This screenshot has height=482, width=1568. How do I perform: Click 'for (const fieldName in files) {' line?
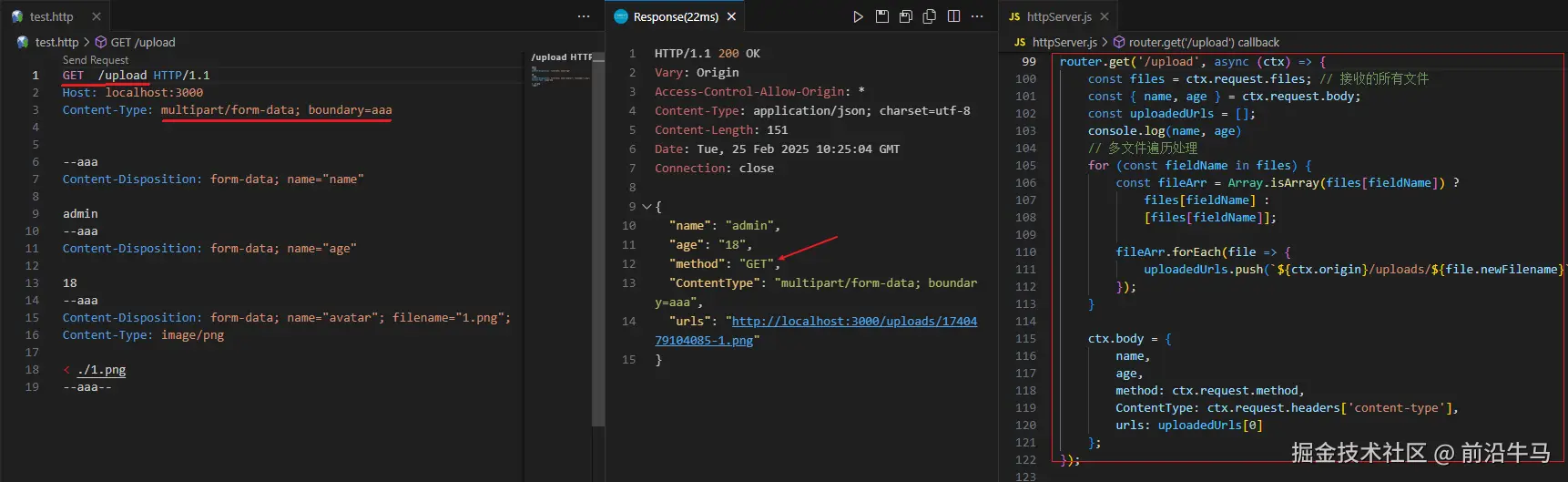1200,165
